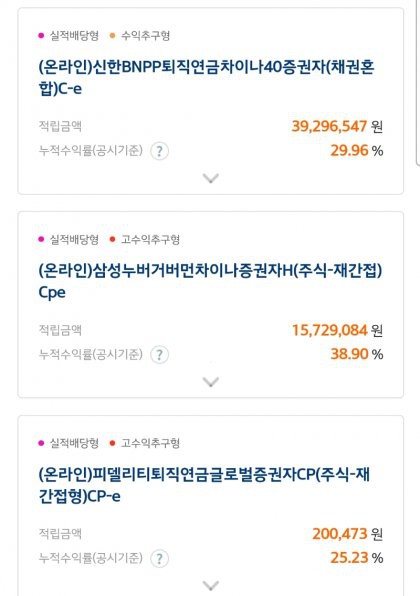Select the 수익추구형 tag on first card
Image resolution: width=420 pixels, height=596 pixels.
[x=140, y=36]
